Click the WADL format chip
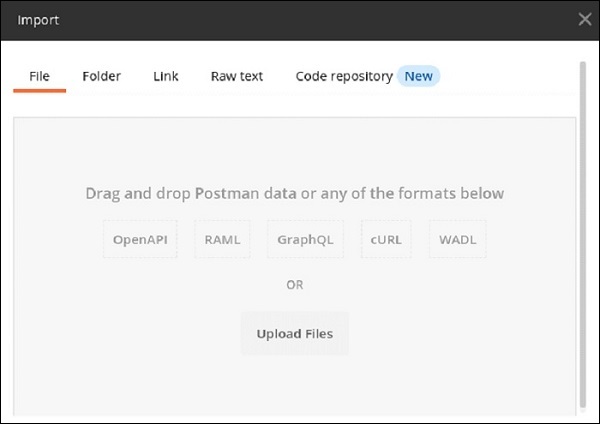The image size is (600, 424). 458,240
